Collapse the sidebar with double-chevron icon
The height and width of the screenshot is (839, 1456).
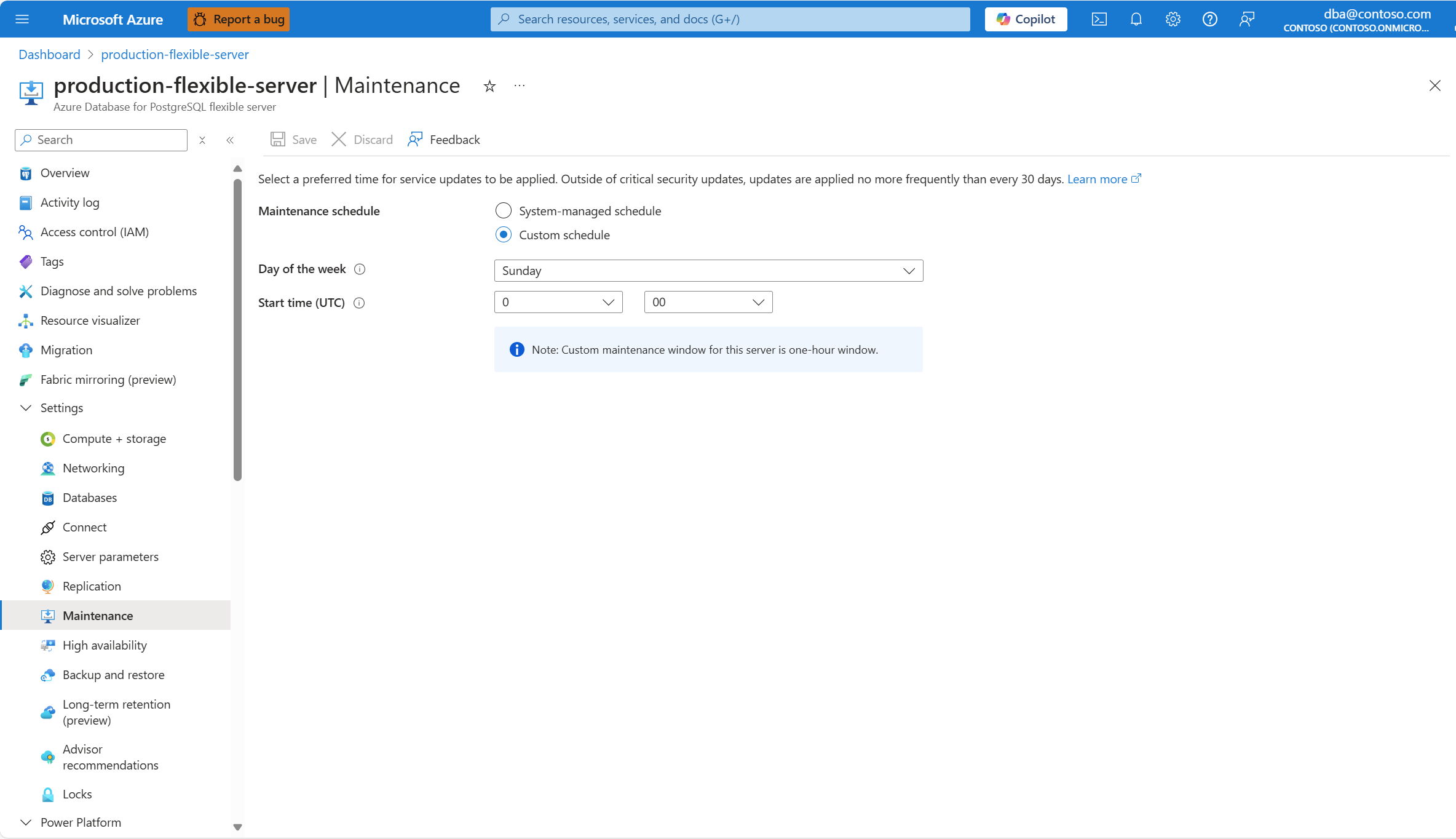click(230, 140)
